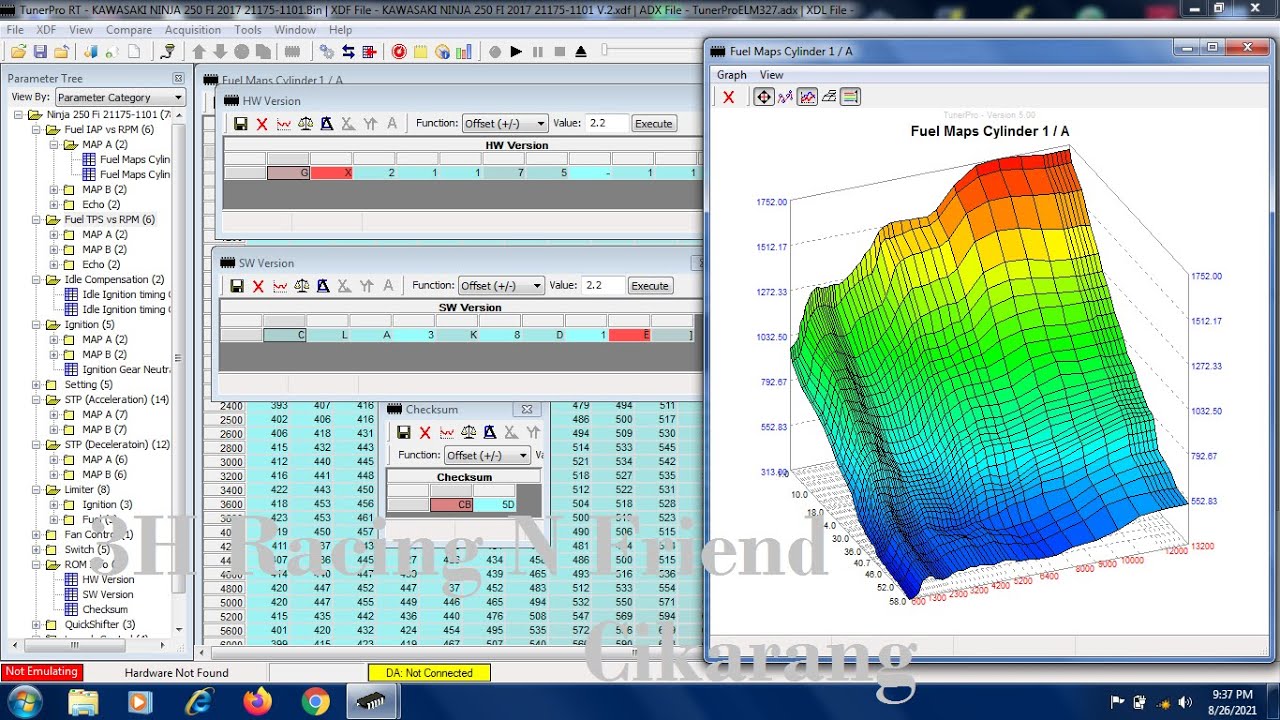Viewport: 1280px width, 720px height.
Task: Open the Tools menu
Action: pyautogui.click(x=248, y=30)
